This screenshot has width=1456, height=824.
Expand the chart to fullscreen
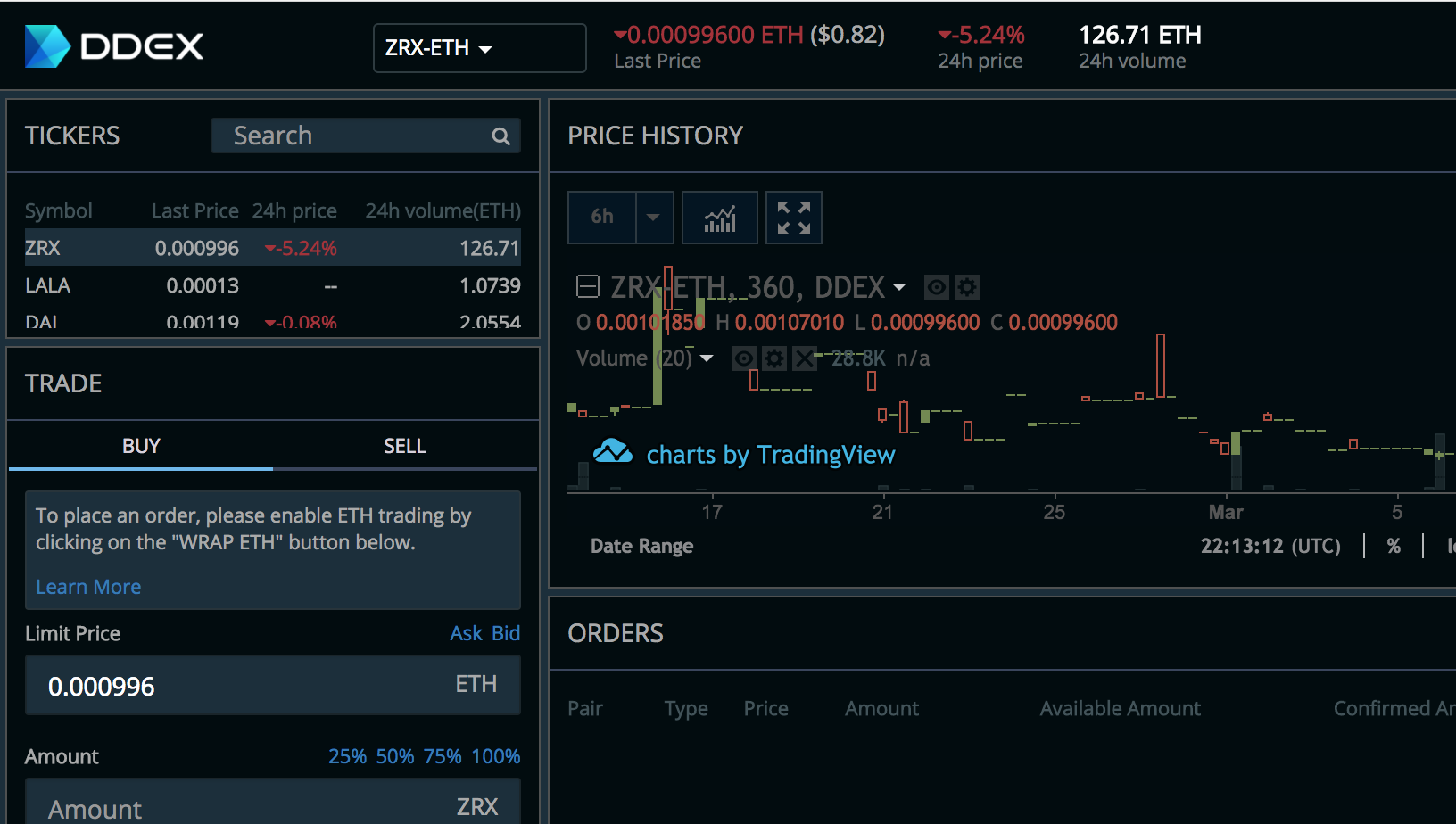point(793,217)
